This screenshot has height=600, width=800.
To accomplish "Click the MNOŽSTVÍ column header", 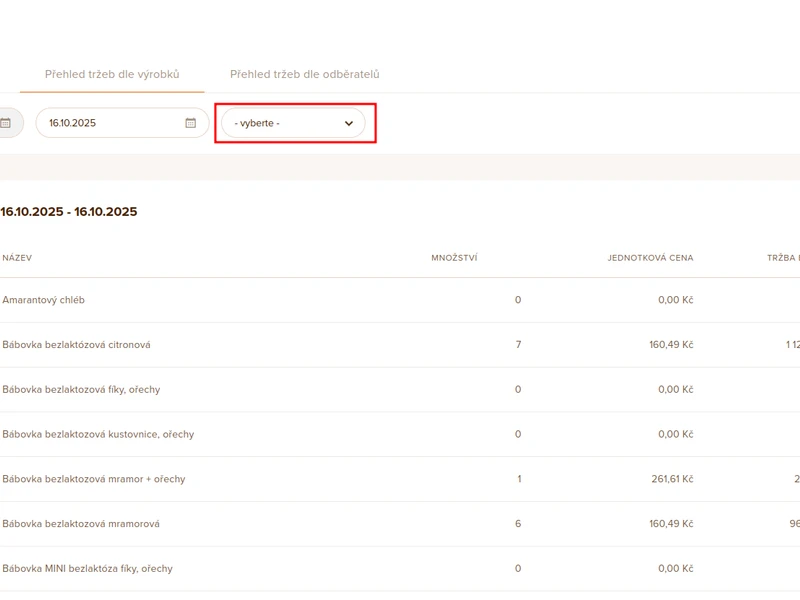I will click(454, 258).
